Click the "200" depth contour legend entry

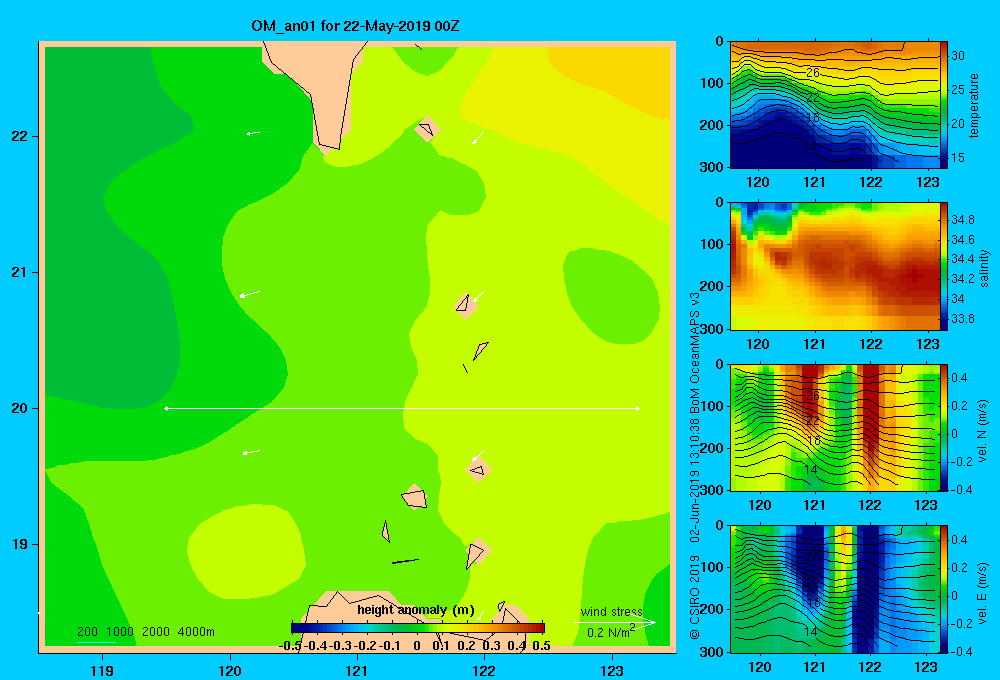point(87,632)
